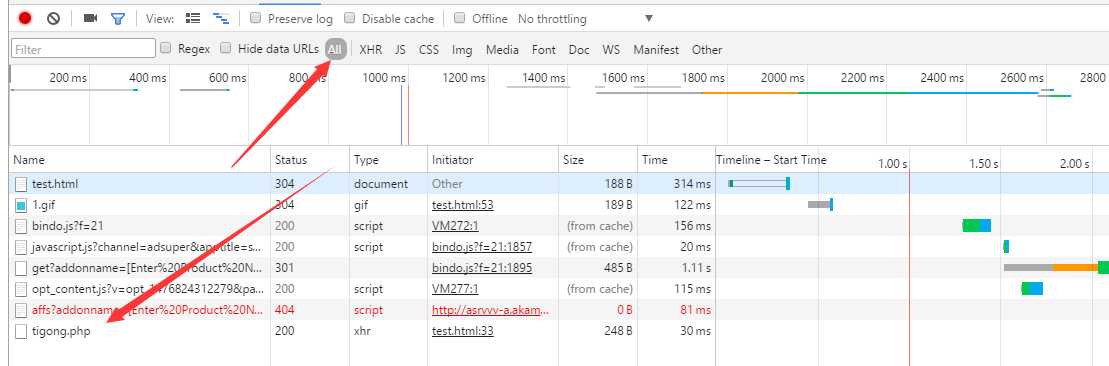Open initiator link bindo.js?f=21:1895
1109x366 pixels.
pyautogui.click(x=482, y=268)
